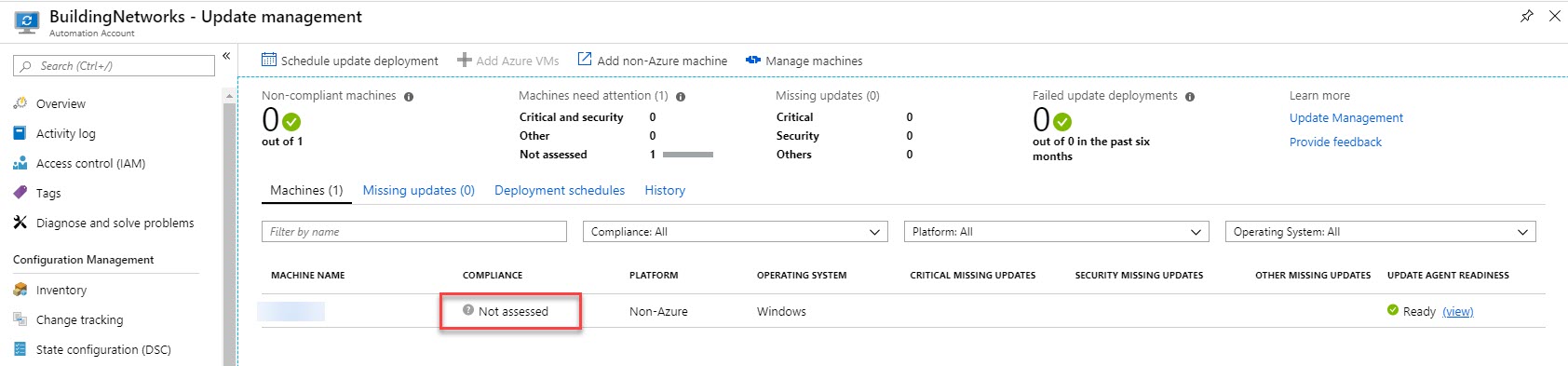Viewport: 1568px width, 366px height.
Task: Select Diagnose and solve problems
Action: 115,223
